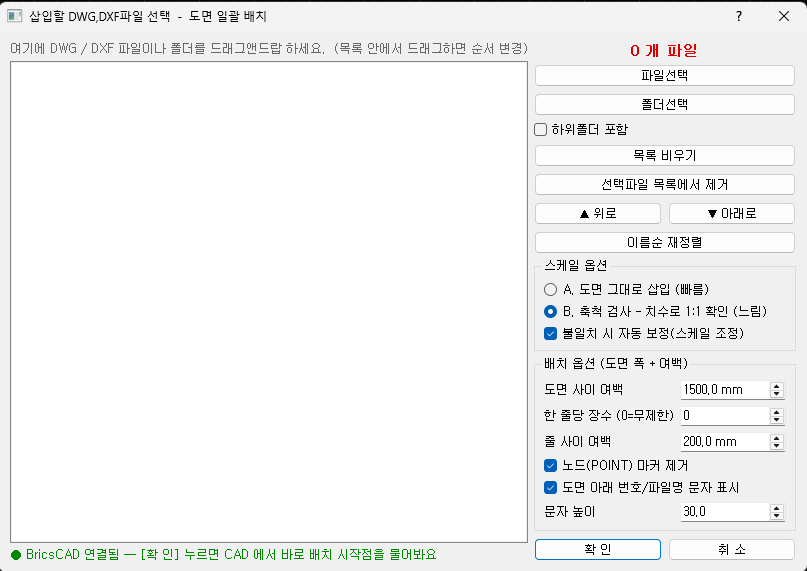The height and width of the screenshot is (571, 807).
Task: Increase 도면 사이 여백 with up arrow
Action: click(x=777, y=386)
